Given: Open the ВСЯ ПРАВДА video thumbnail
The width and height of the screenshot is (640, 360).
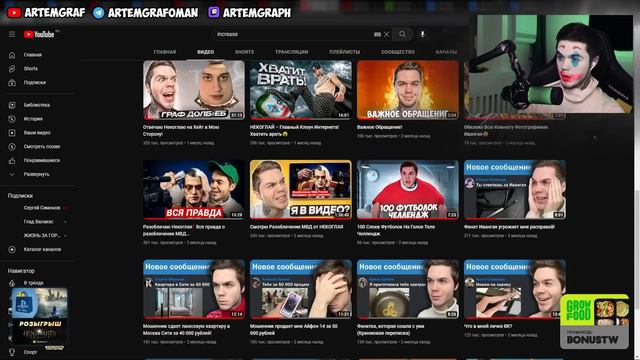Looking at the screenshot, I should coord(194,189).
